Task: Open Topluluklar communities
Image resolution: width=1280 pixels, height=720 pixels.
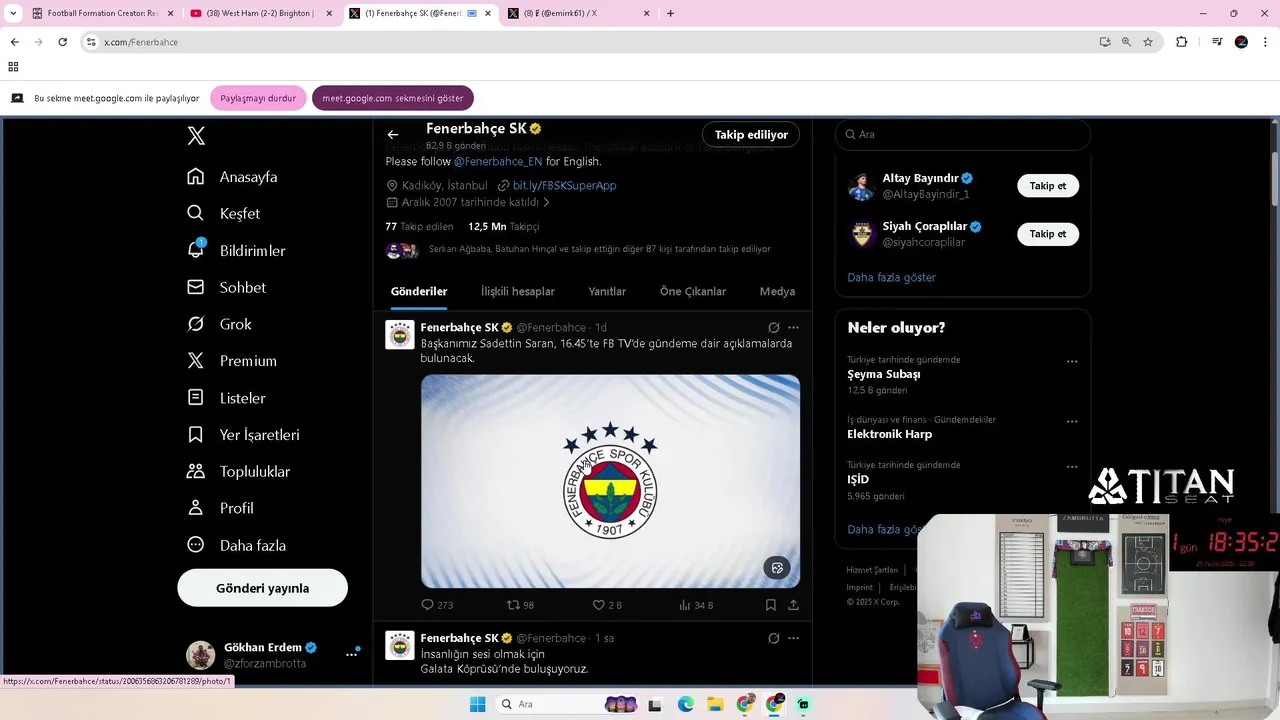Action: click(x=238, y=472)
